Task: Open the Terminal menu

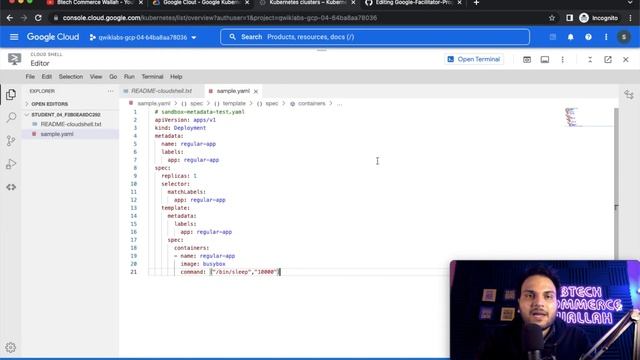Action: point(152,77)
